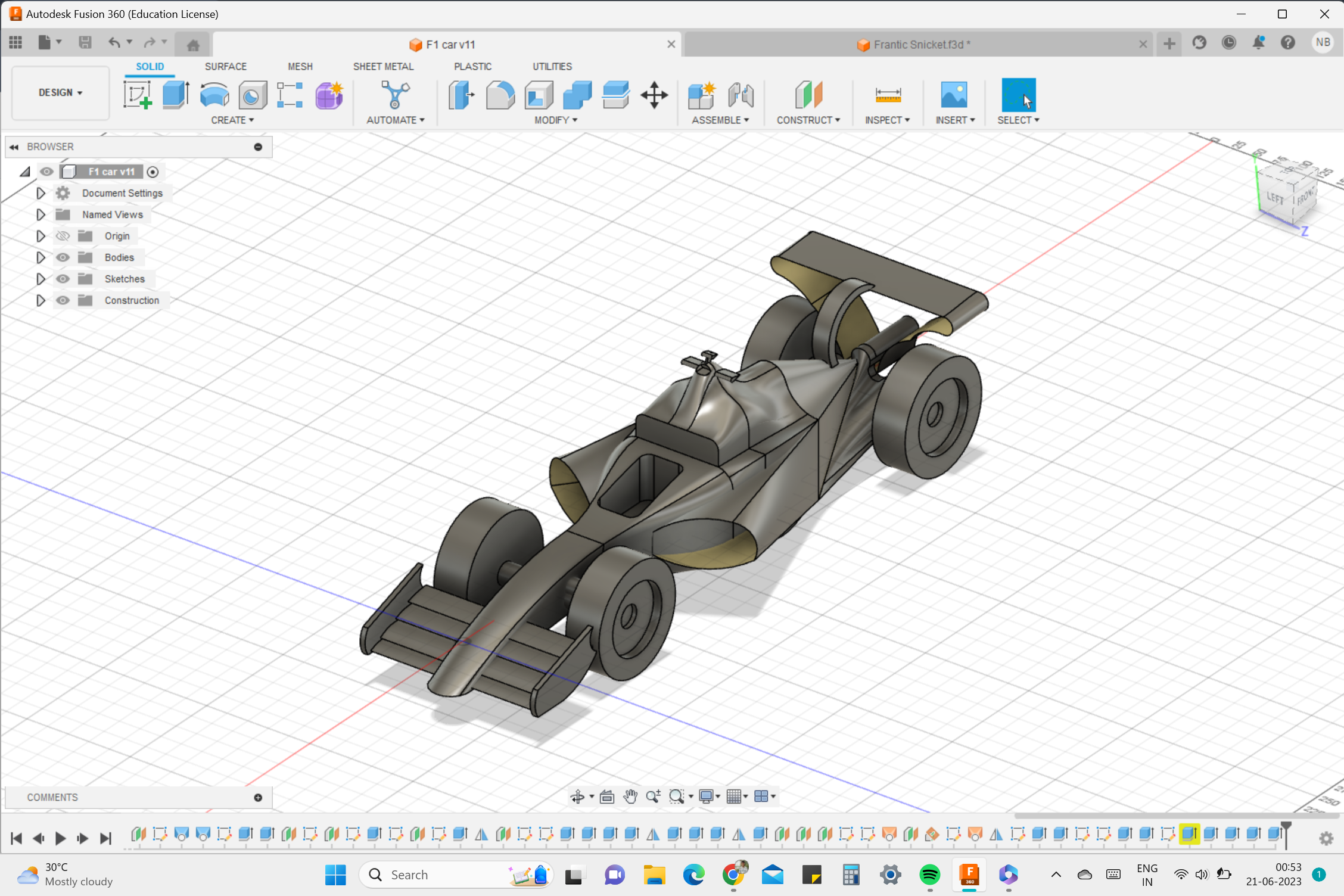Show the Origin folder visibility

point(63,235)
